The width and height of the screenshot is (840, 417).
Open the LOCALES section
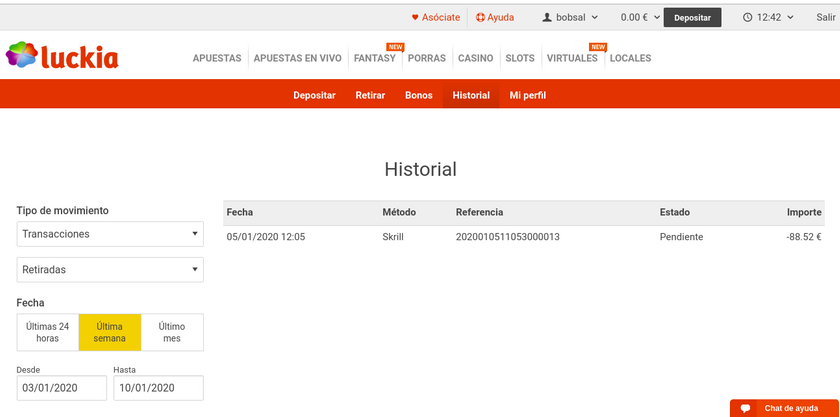631,58
